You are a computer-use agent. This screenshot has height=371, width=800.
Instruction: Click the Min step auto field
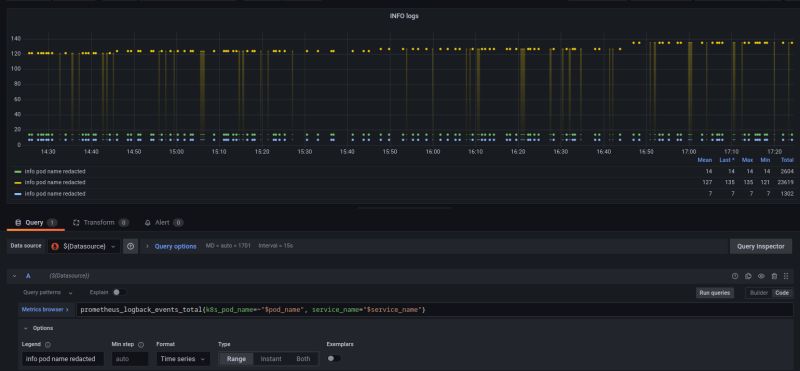(130, 359)
